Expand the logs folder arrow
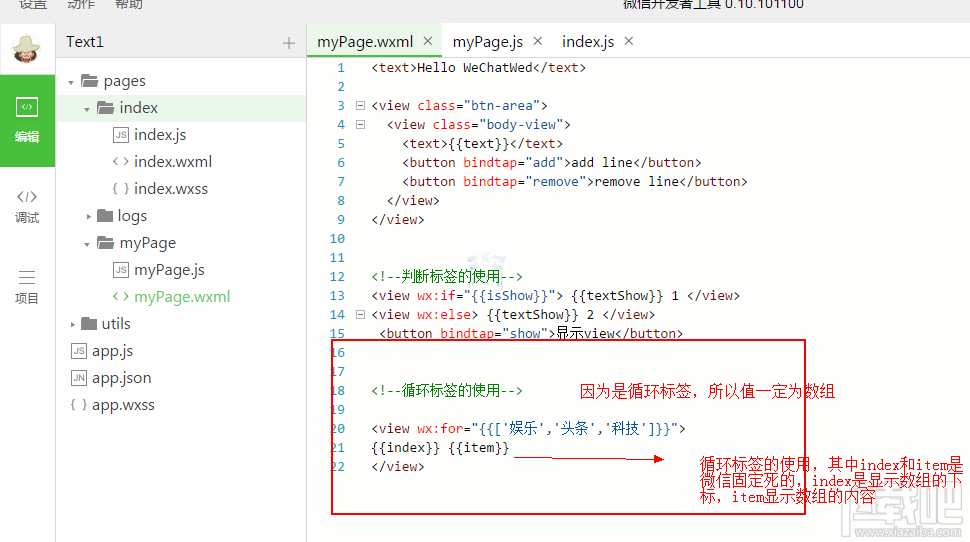Screen dimensions: 970x542 click(88, 217)
